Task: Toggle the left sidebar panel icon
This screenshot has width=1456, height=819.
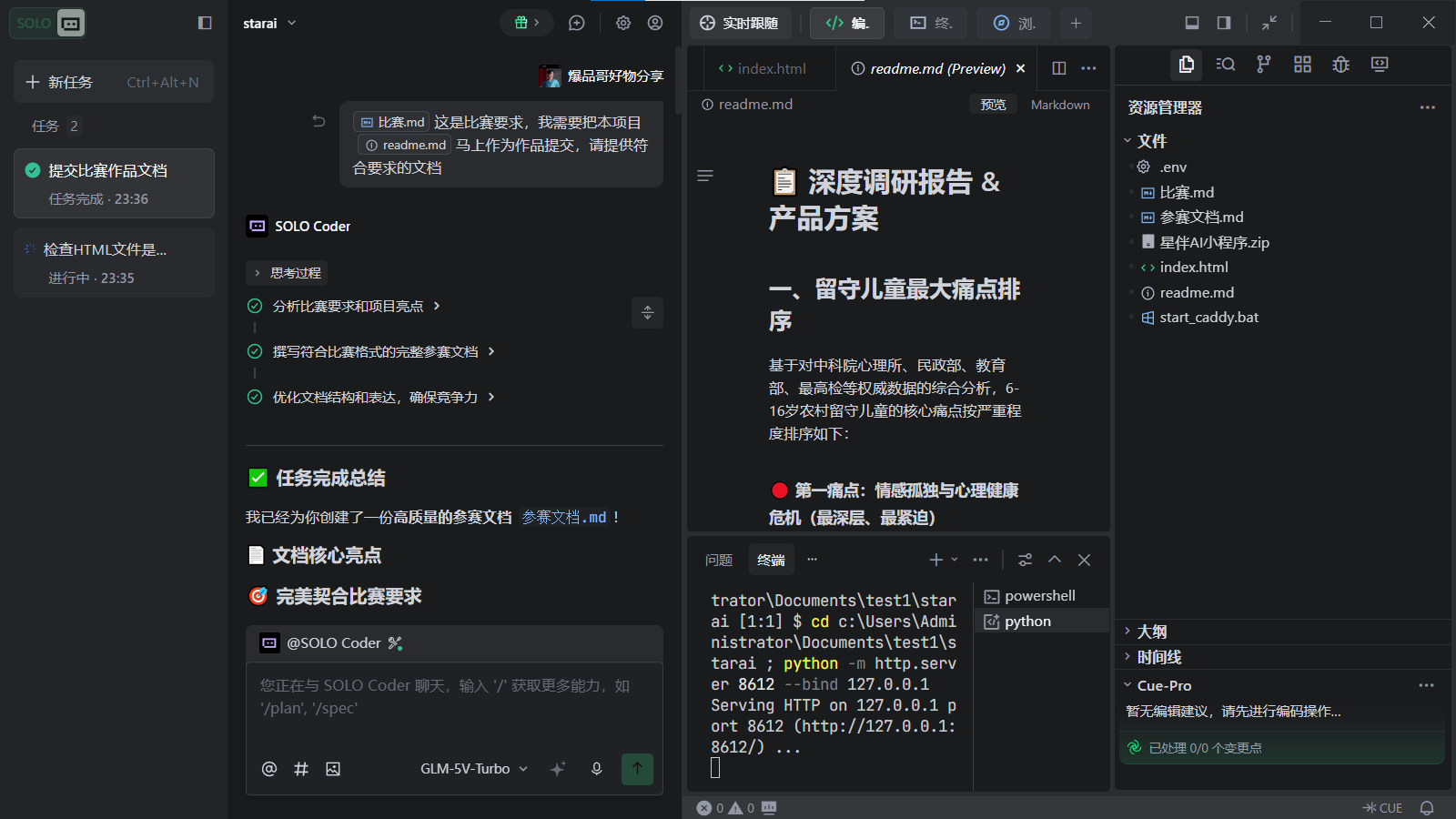Action: (x=205, y=23)
